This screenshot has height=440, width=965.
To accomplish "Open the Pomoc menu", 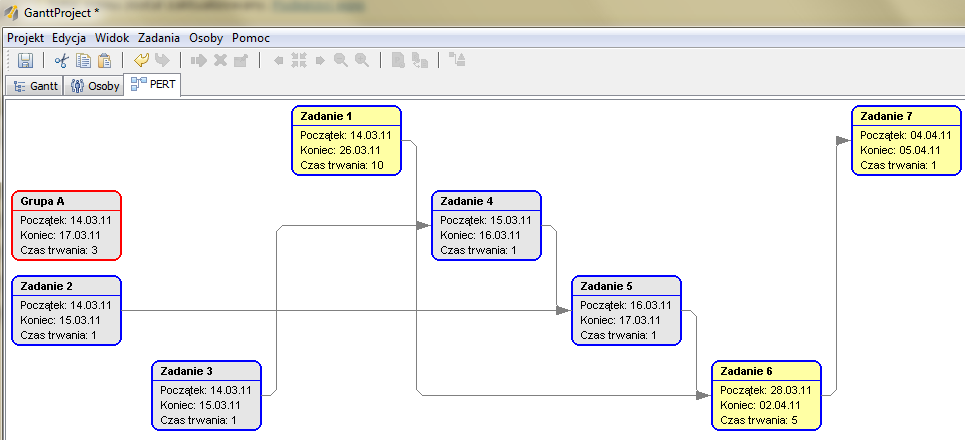I will [x=251, y=37].
